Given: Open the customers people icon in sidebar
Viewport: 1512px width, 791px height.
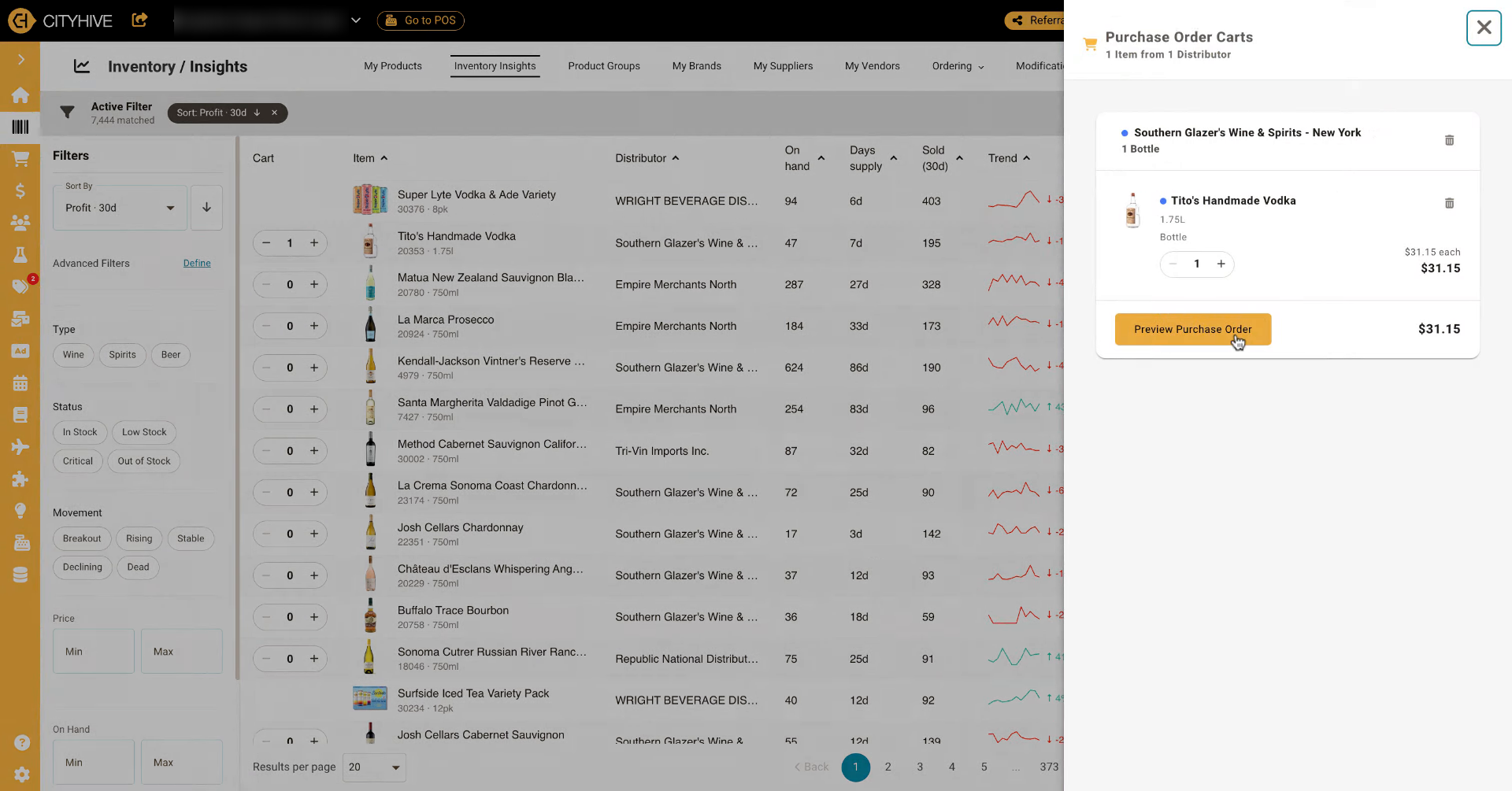Looking at the screenshot, I should 20,223.
